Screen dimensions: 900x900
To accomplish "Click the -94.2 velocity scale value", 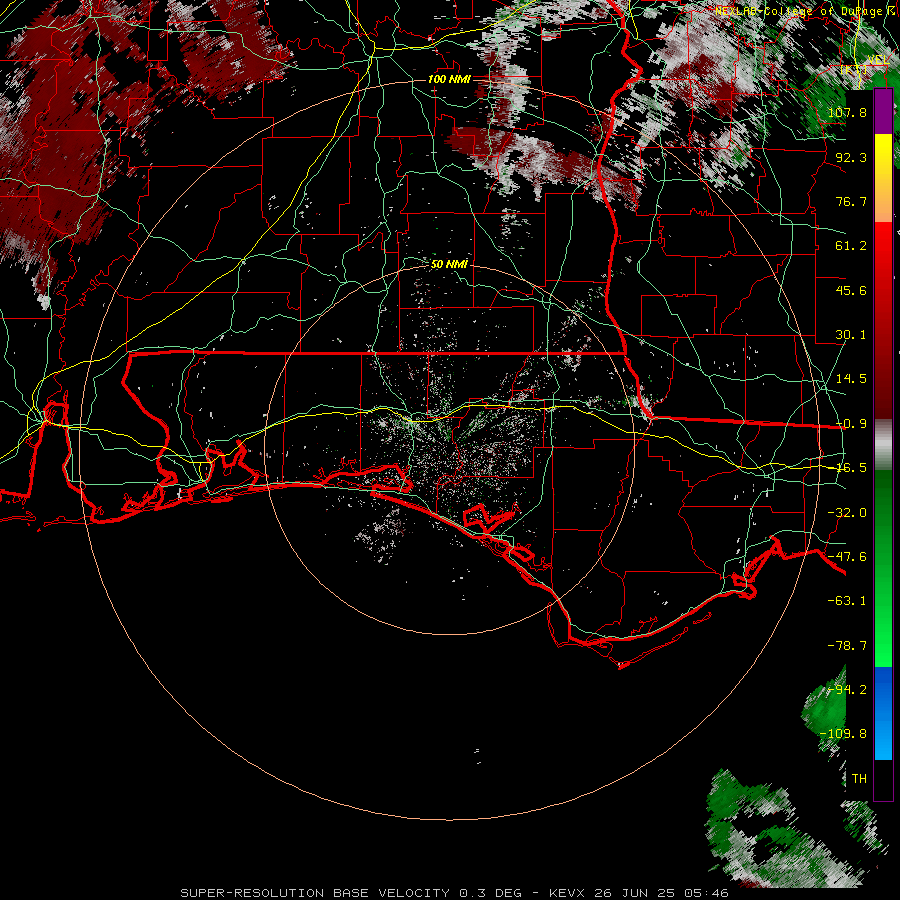I will point(847,689).
